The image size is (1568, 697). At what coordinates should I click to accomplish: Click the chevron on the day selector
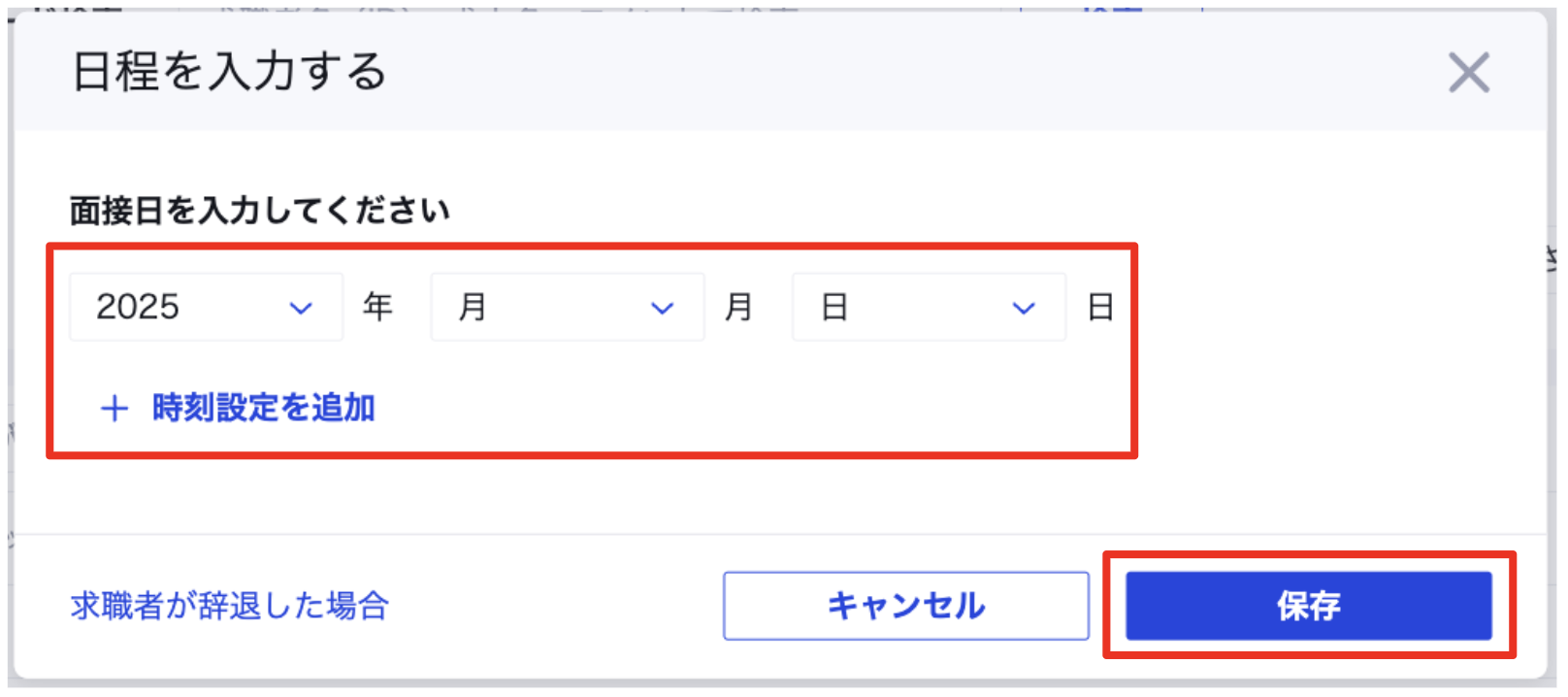tap(1022, 308)
